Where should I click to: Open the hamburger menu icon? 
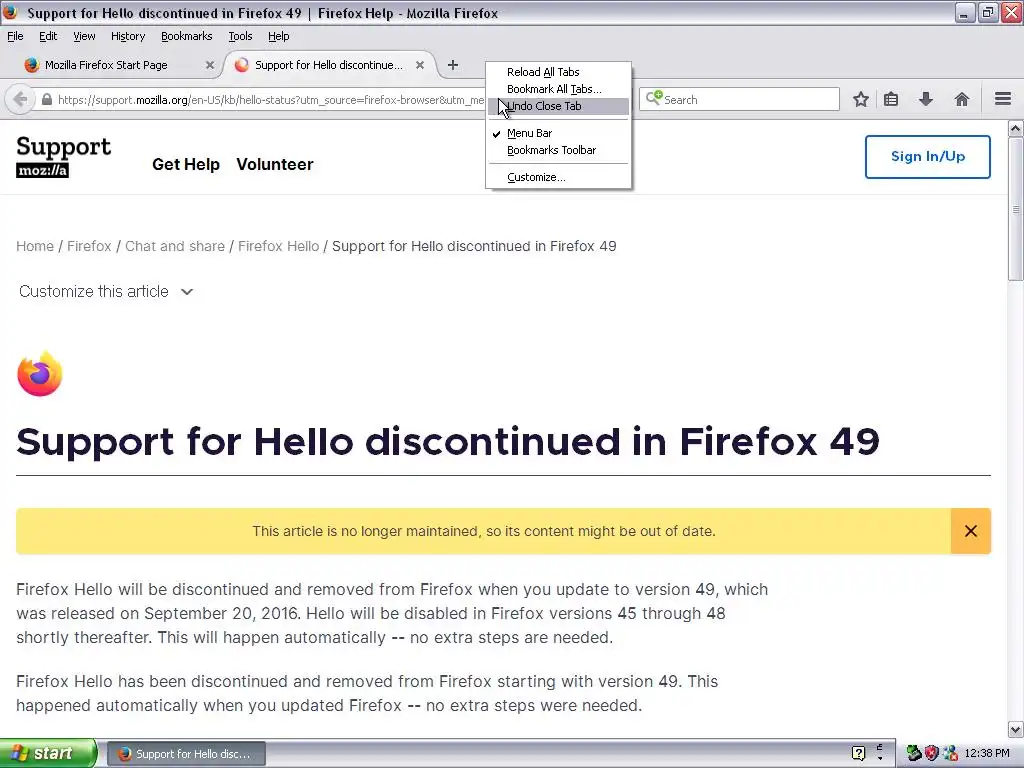coord(1002,99)
